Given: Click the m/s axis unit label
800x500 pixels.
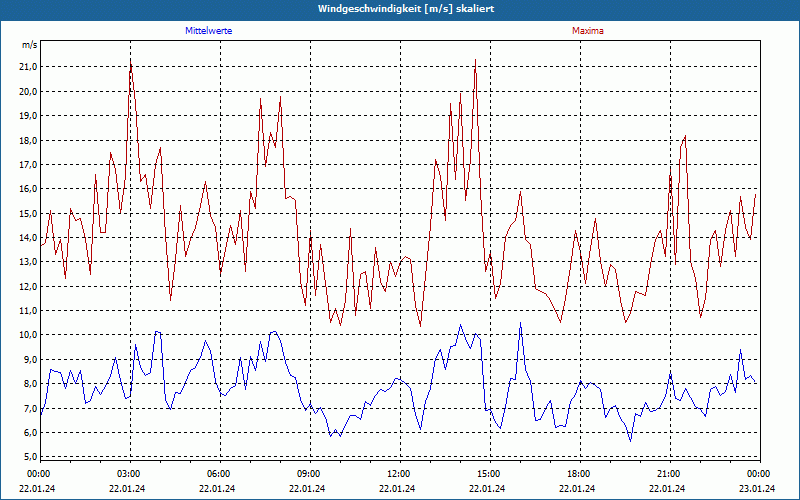Looking at the screenshot, I should (x=30, y=45).
